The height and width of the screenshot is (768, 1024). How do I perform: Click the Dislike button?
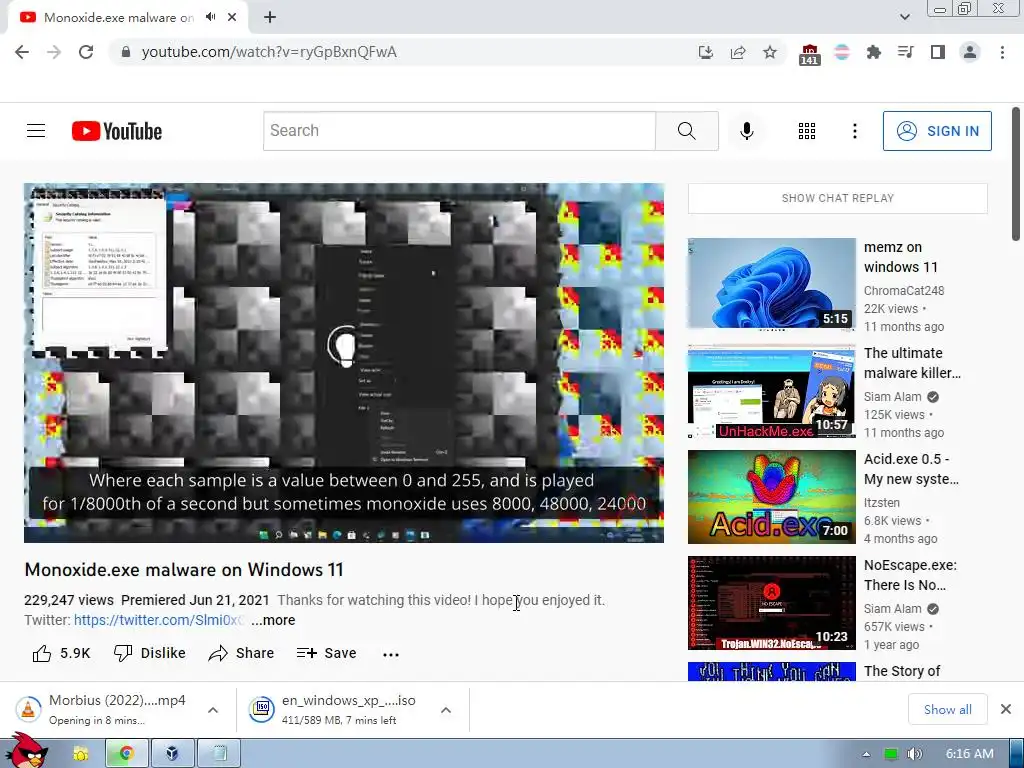click(x=150, y=653)
